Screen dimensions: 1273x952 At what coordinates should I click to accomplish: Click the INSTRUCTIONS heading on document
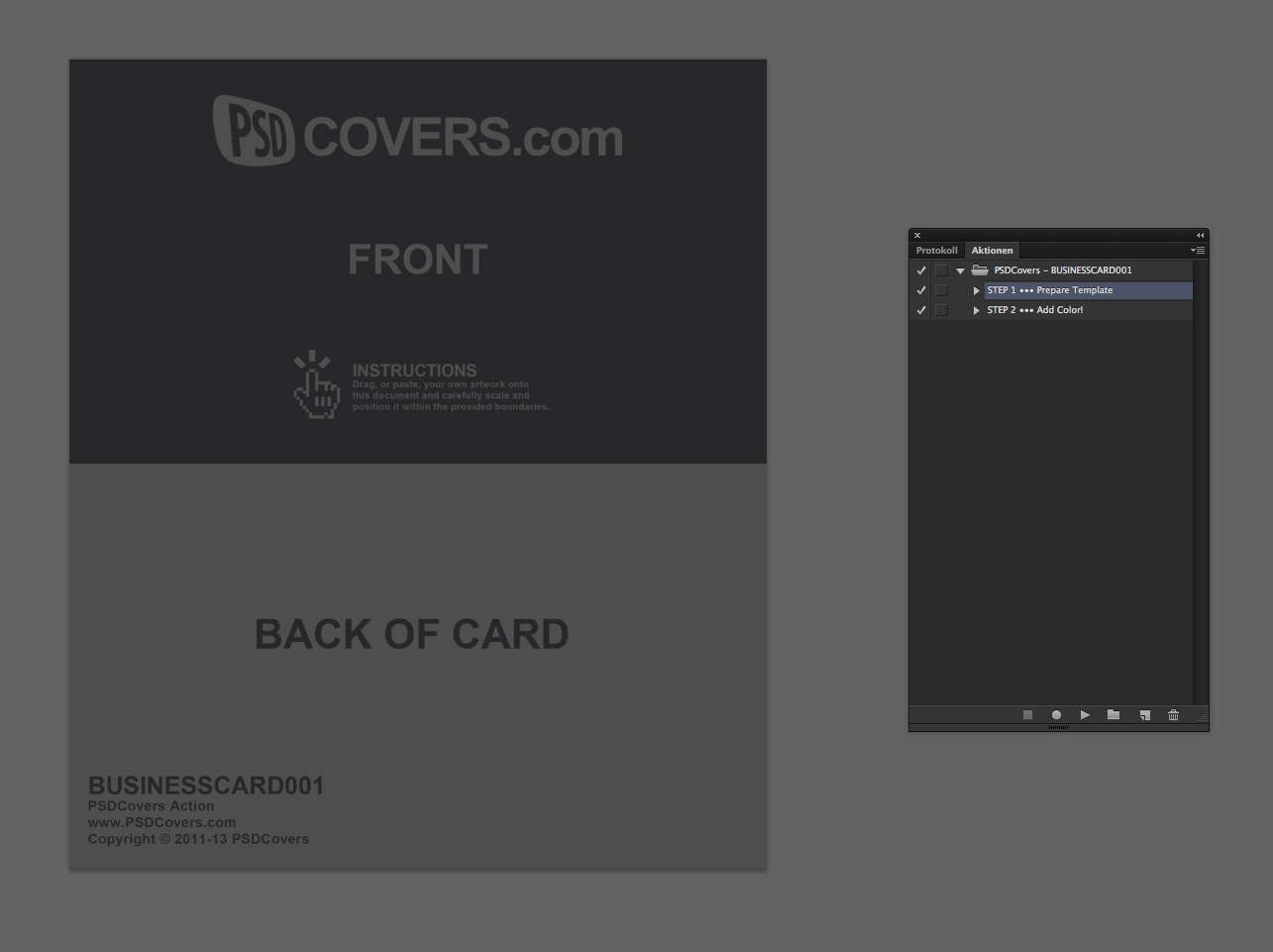tap(414, 370)
